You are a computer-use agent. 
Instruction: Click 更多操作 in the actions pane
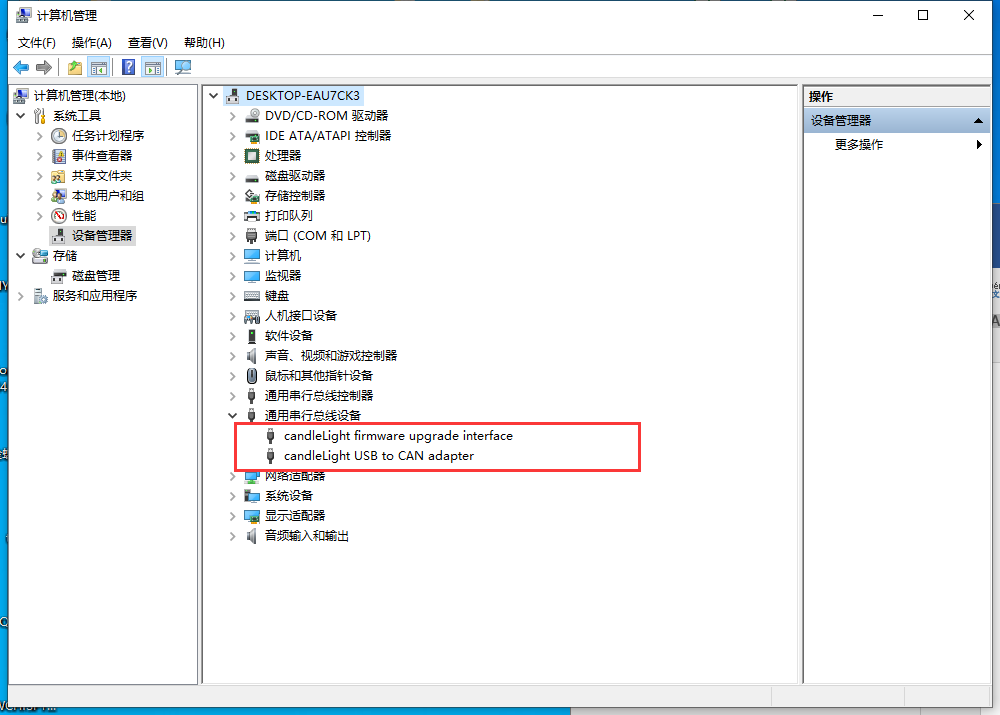[859, 144]
